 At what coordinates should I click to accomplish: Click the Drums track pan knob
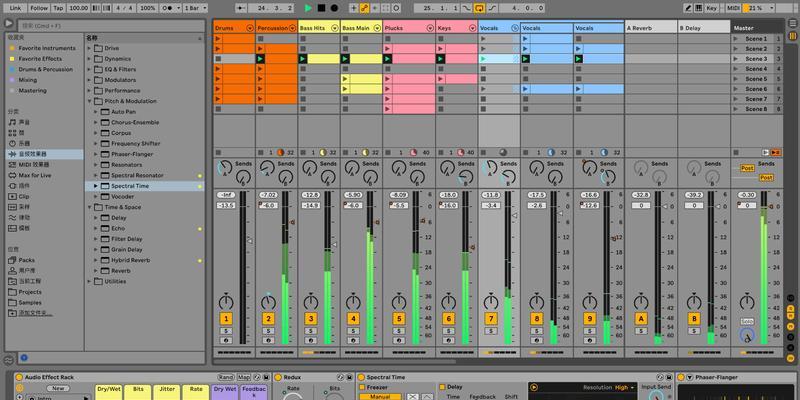coord(226,302)
